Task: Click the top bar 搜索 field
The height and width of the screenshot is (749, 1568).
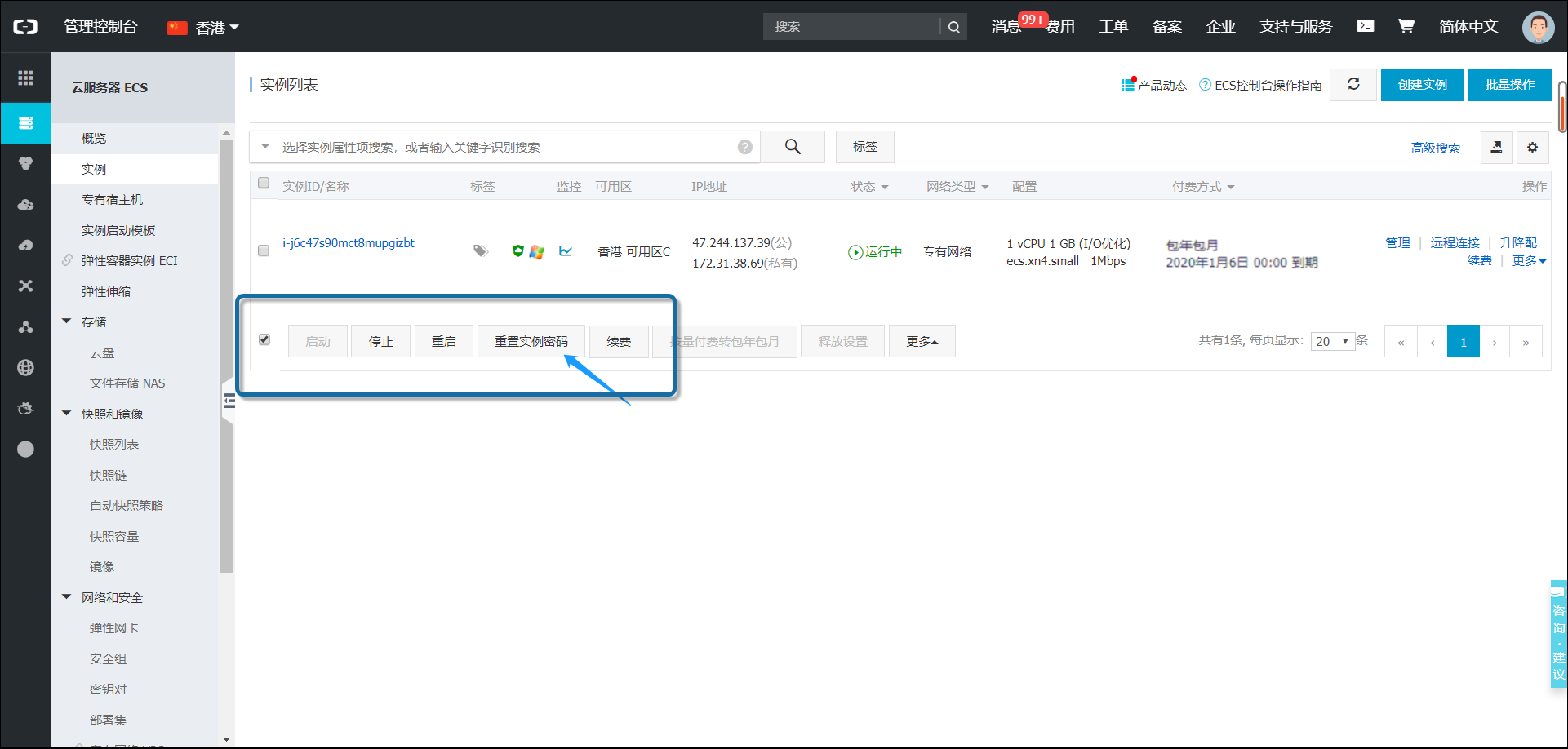Action: (x=851, y=27)
